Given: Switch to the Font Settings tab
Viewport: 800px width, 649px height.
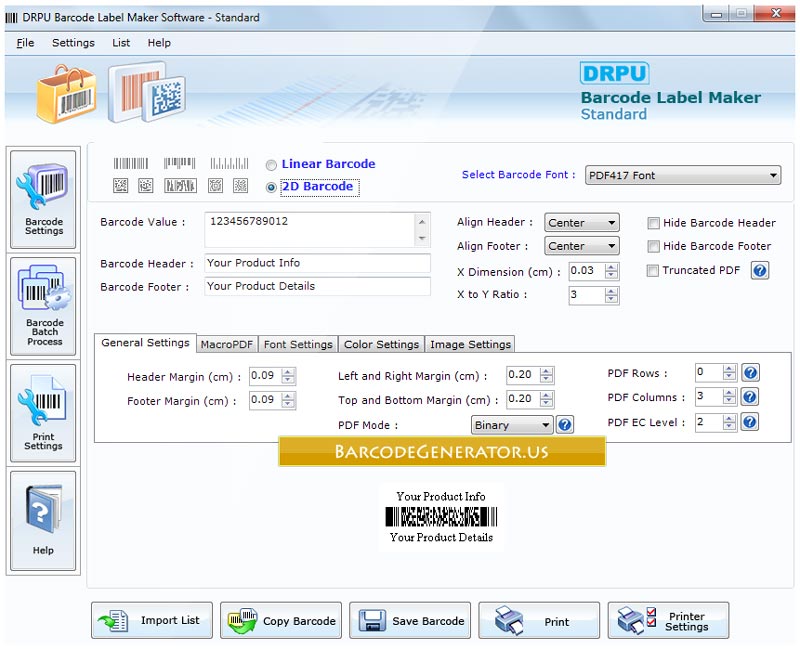Looking at the screenshot, I should click(298, 344).
